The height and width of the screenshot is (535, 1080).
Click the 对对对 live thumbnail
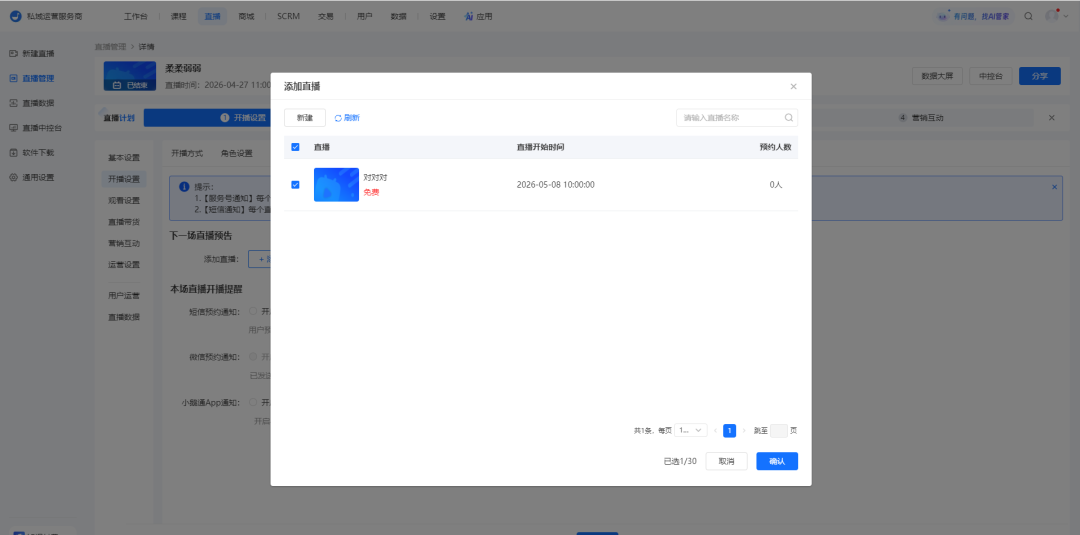336,185
